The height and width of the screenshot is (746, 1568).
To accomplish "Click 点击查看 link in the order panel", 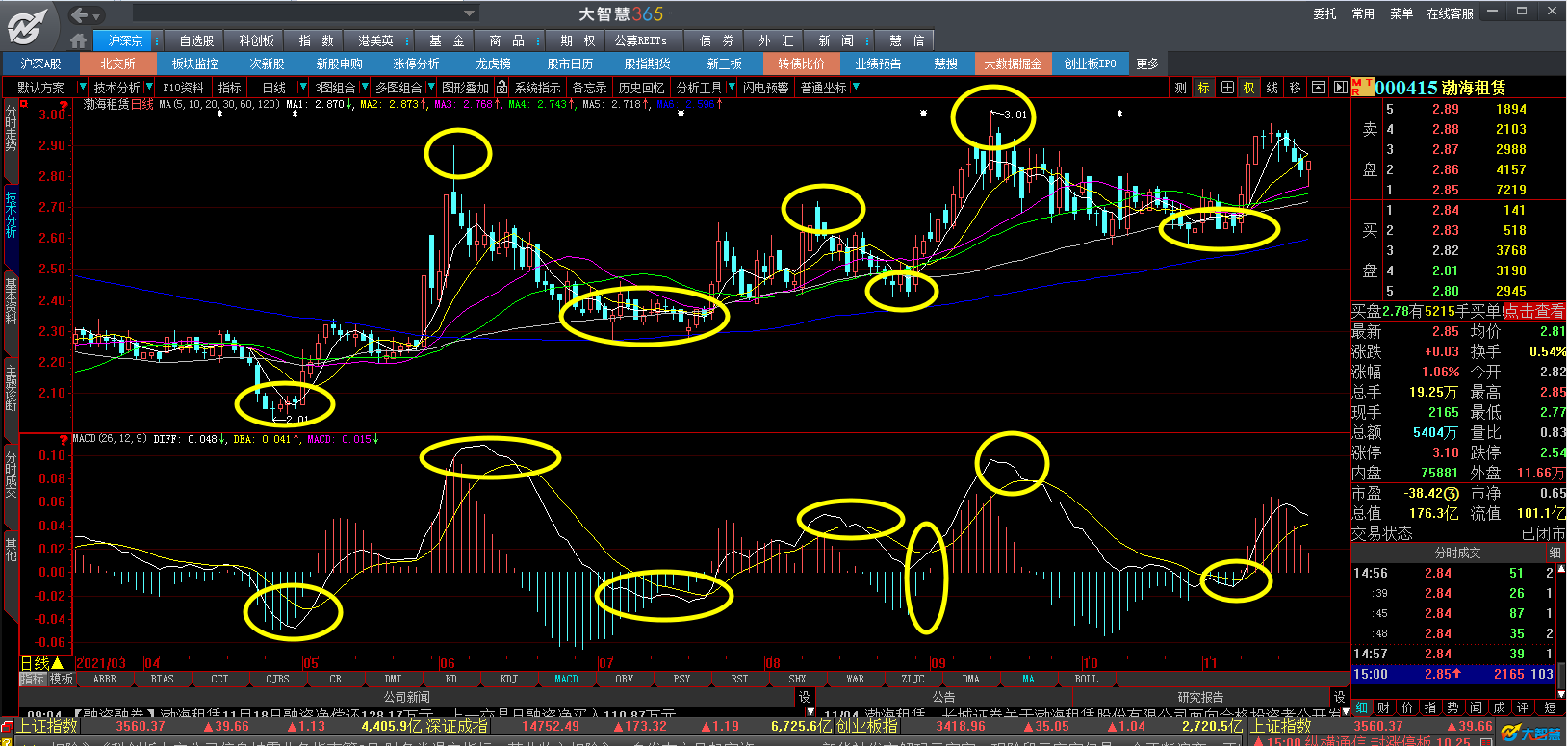I will [x=1533, y=311].
